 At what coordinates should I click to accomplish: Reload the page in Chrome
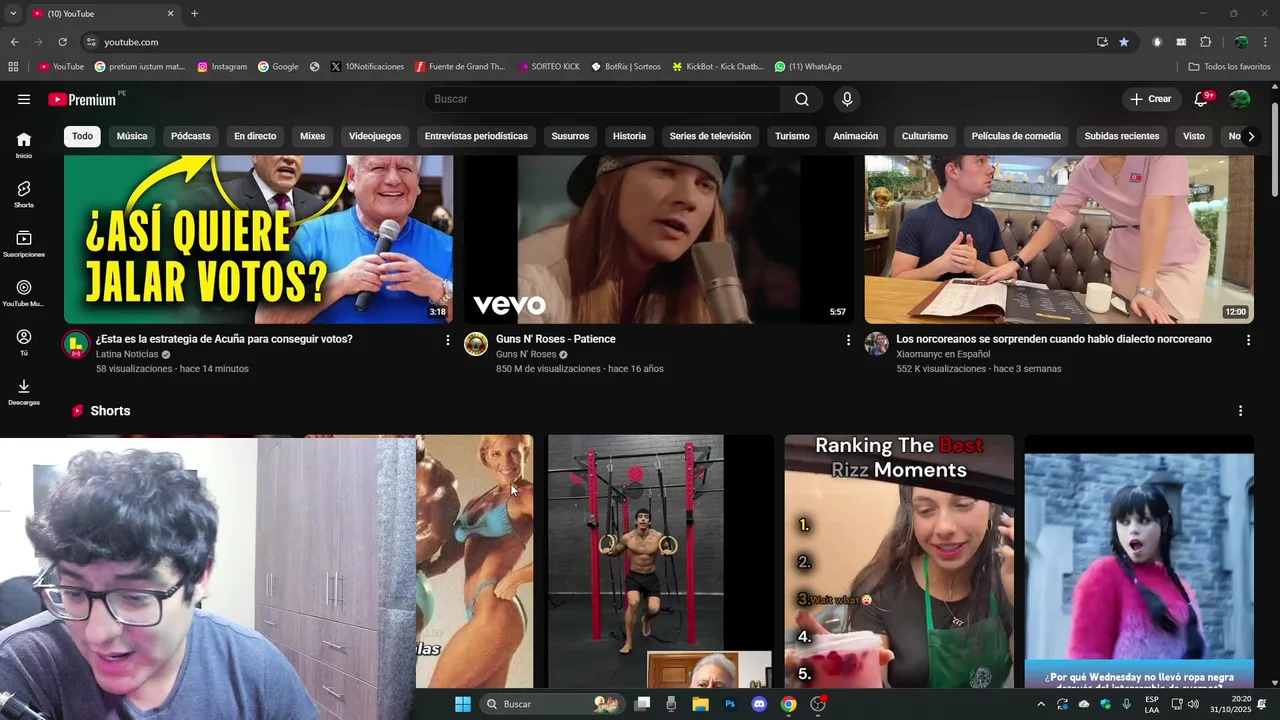[x=62, y=42]
